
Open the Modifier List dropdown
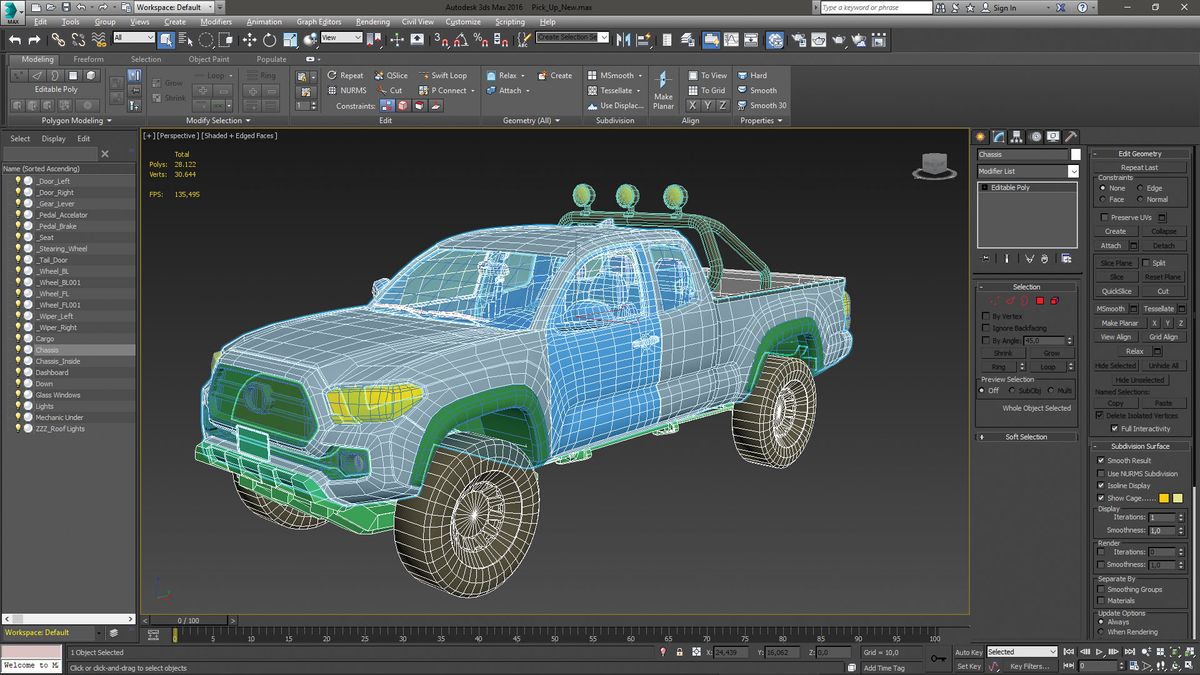[1072, 171]
